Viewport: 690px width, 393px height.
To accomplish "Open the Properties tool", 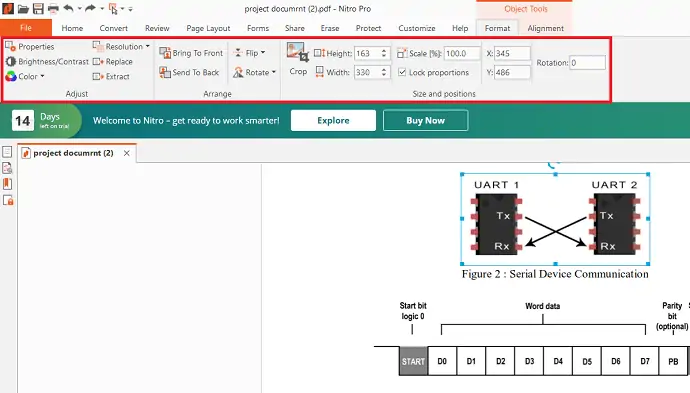I will point(29,47).
